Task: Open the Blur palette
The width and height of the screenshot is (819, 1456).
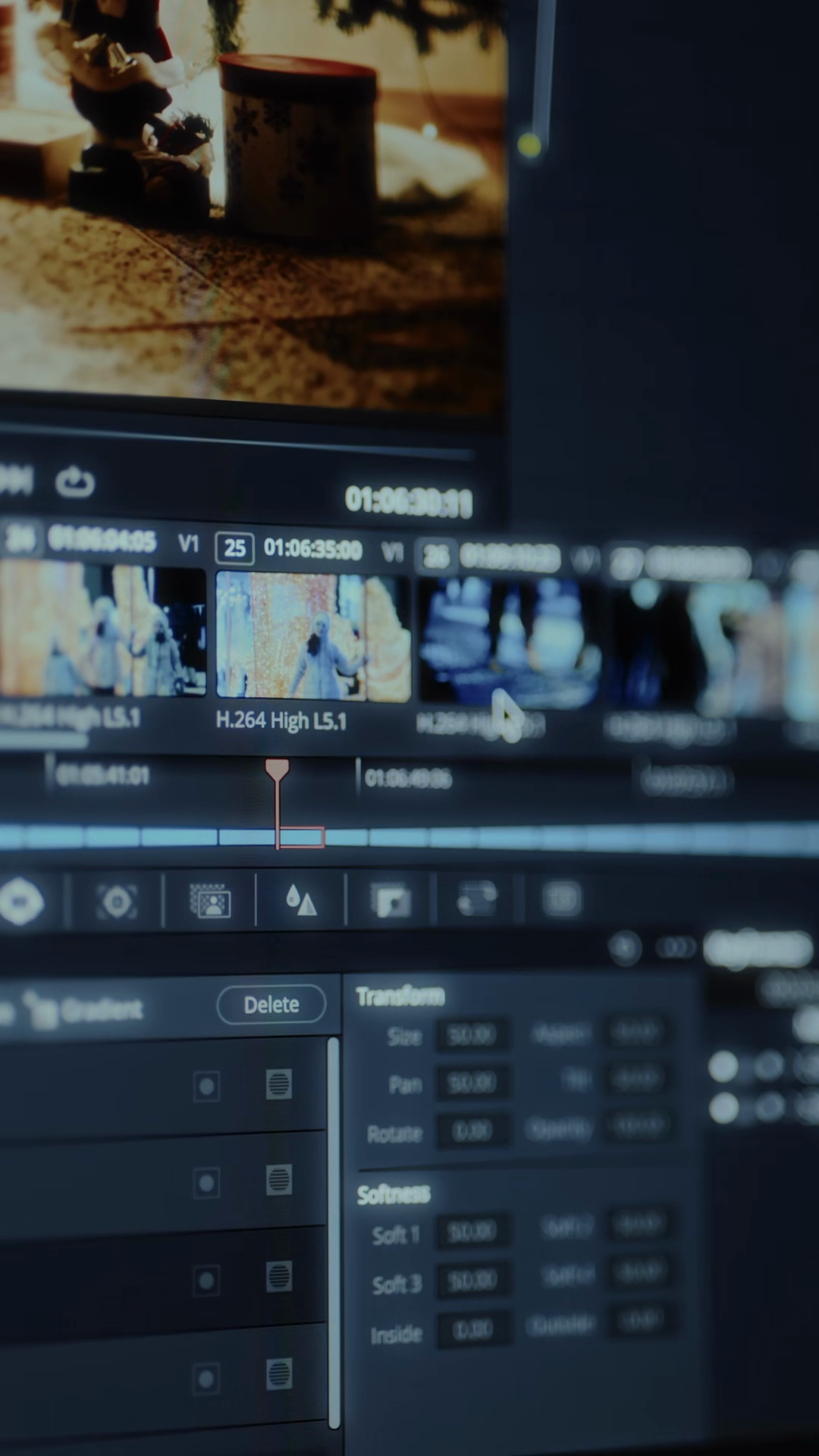Action: tap(301, 901)
